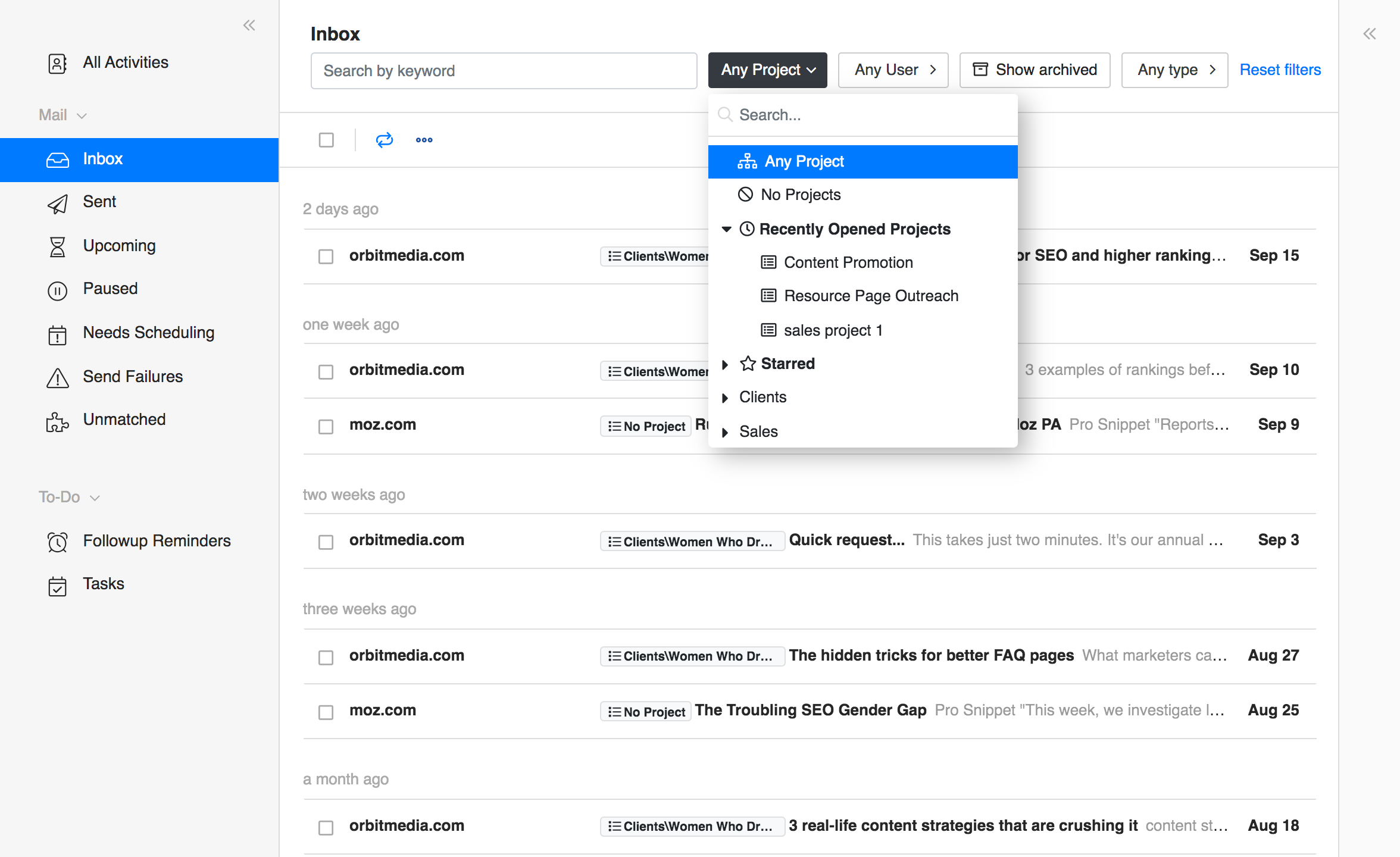Viewport: 1400px width, 857px height.
Task: Go to Unmatched puzzle-piece folder
Action: click(124, 420)
